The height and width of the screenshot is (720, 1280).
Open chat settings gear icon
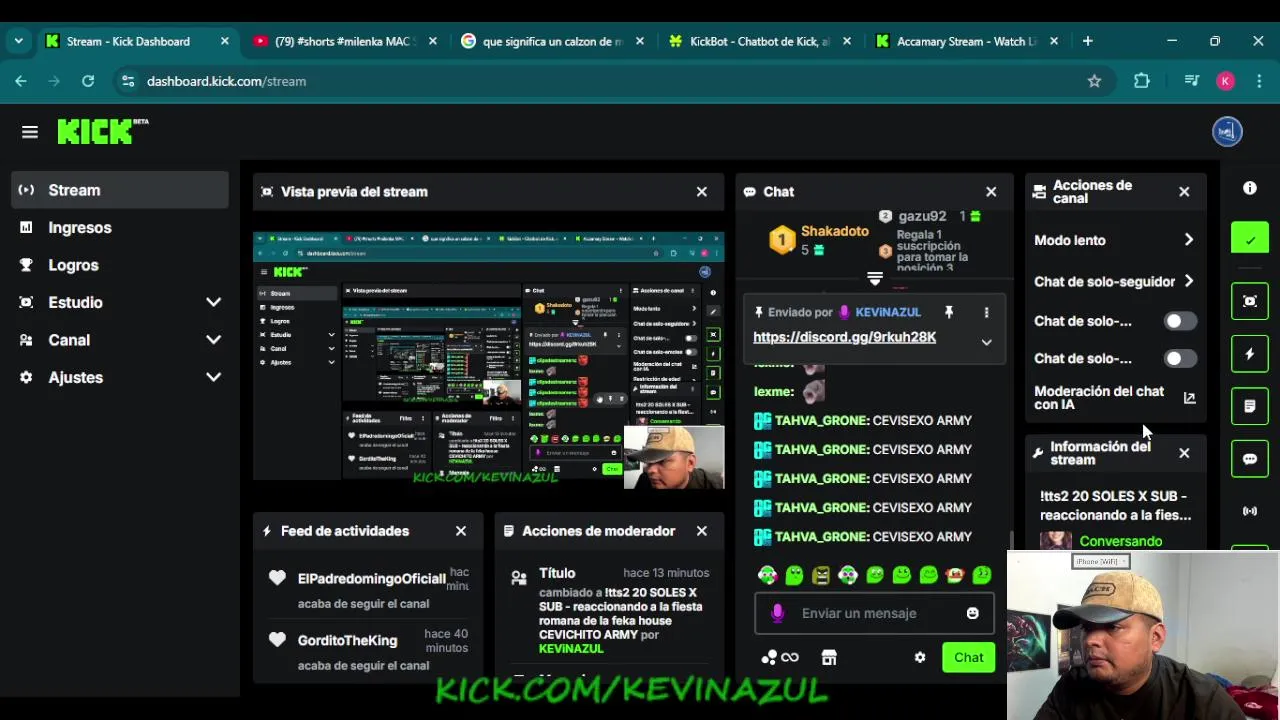pos(920,657)
